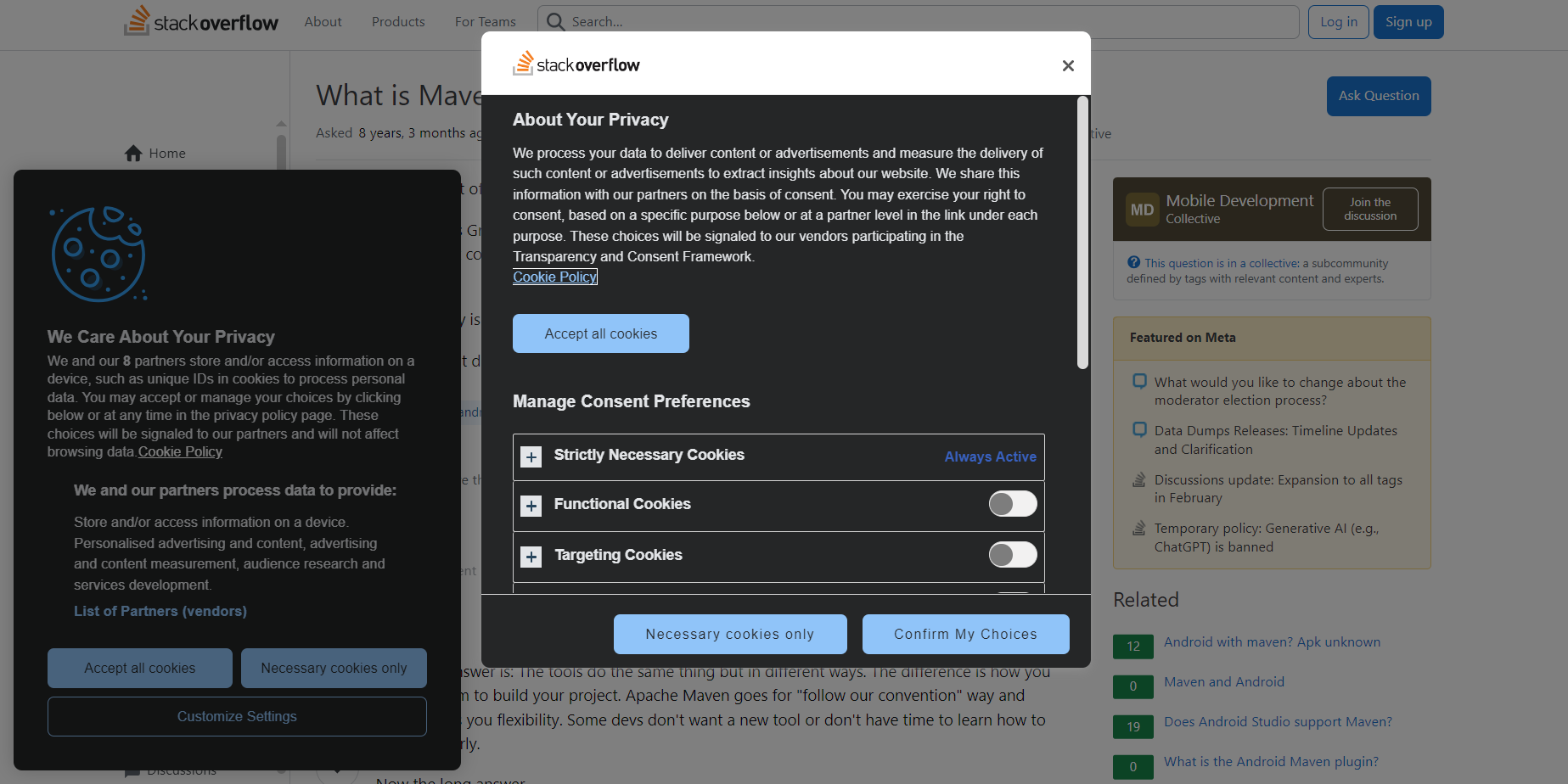The width and height of the screenshot is (1568, 784).
Task: Open Cookie Policy link in cookie banner
Action: tap(180, 451)
